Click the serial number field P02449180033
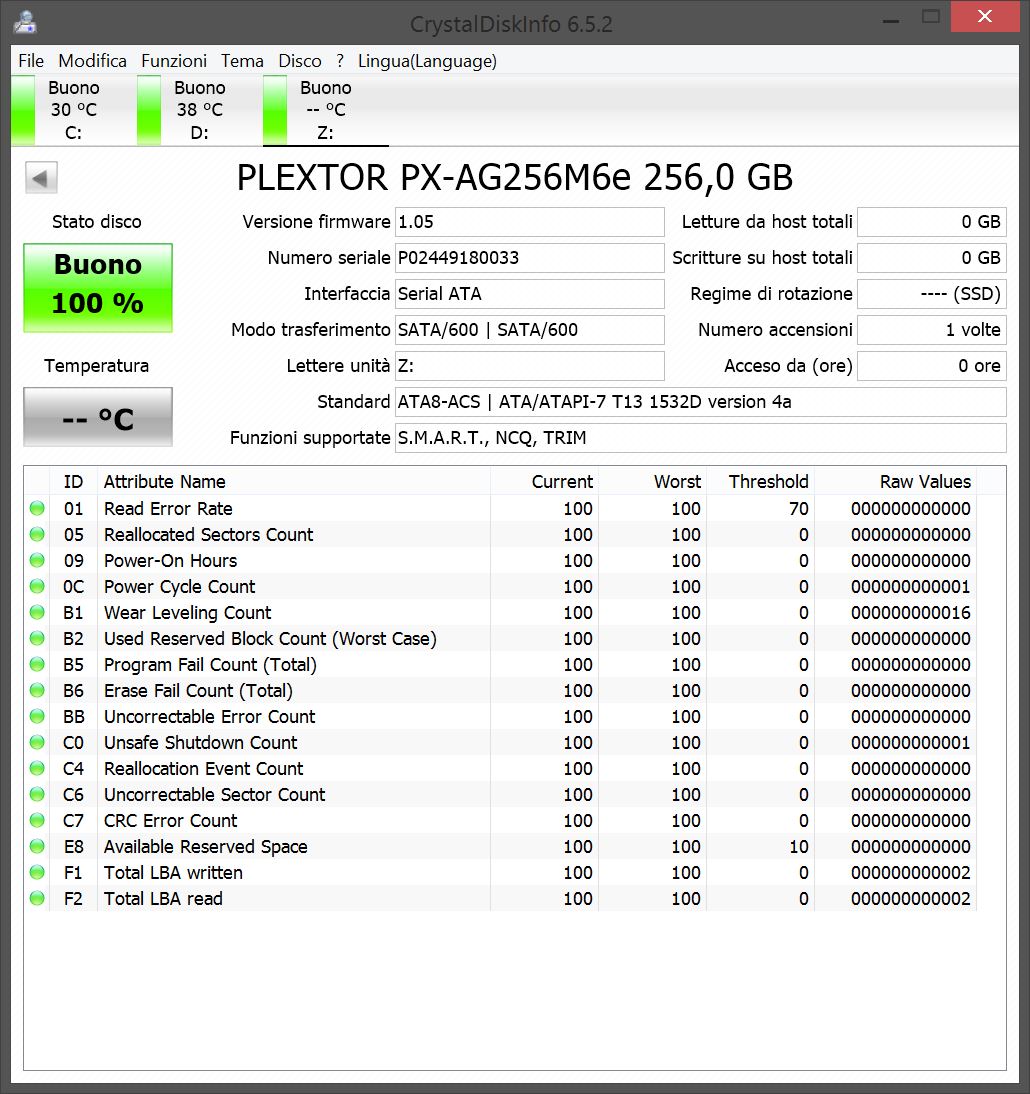This screenshot has height=1094, width=1030. pyautogui.click(x=530, y=258)
